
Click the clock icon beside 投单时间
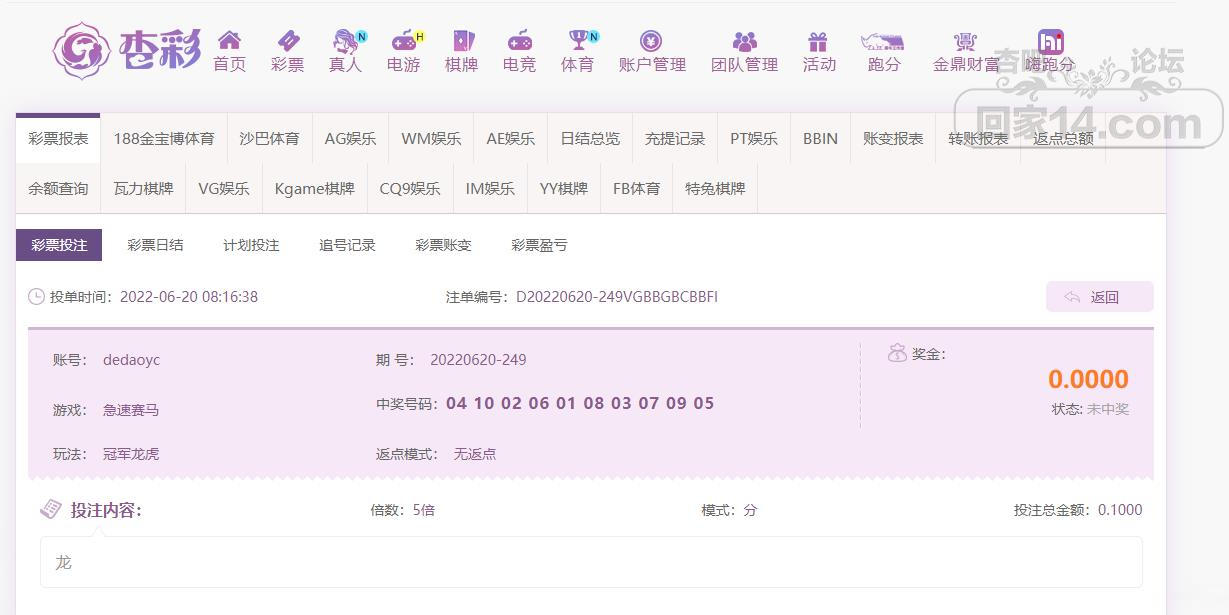[x=36, y=297]
